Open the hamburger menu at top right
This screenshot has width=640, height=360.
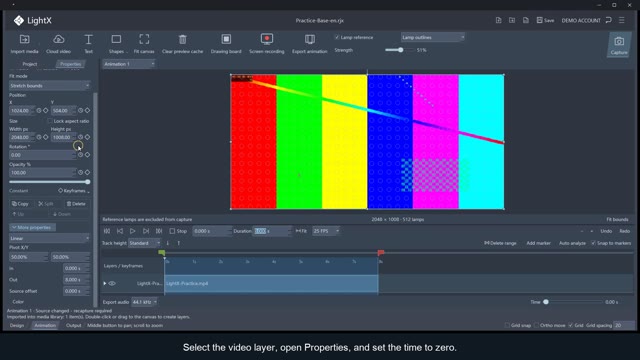point(622,20)
